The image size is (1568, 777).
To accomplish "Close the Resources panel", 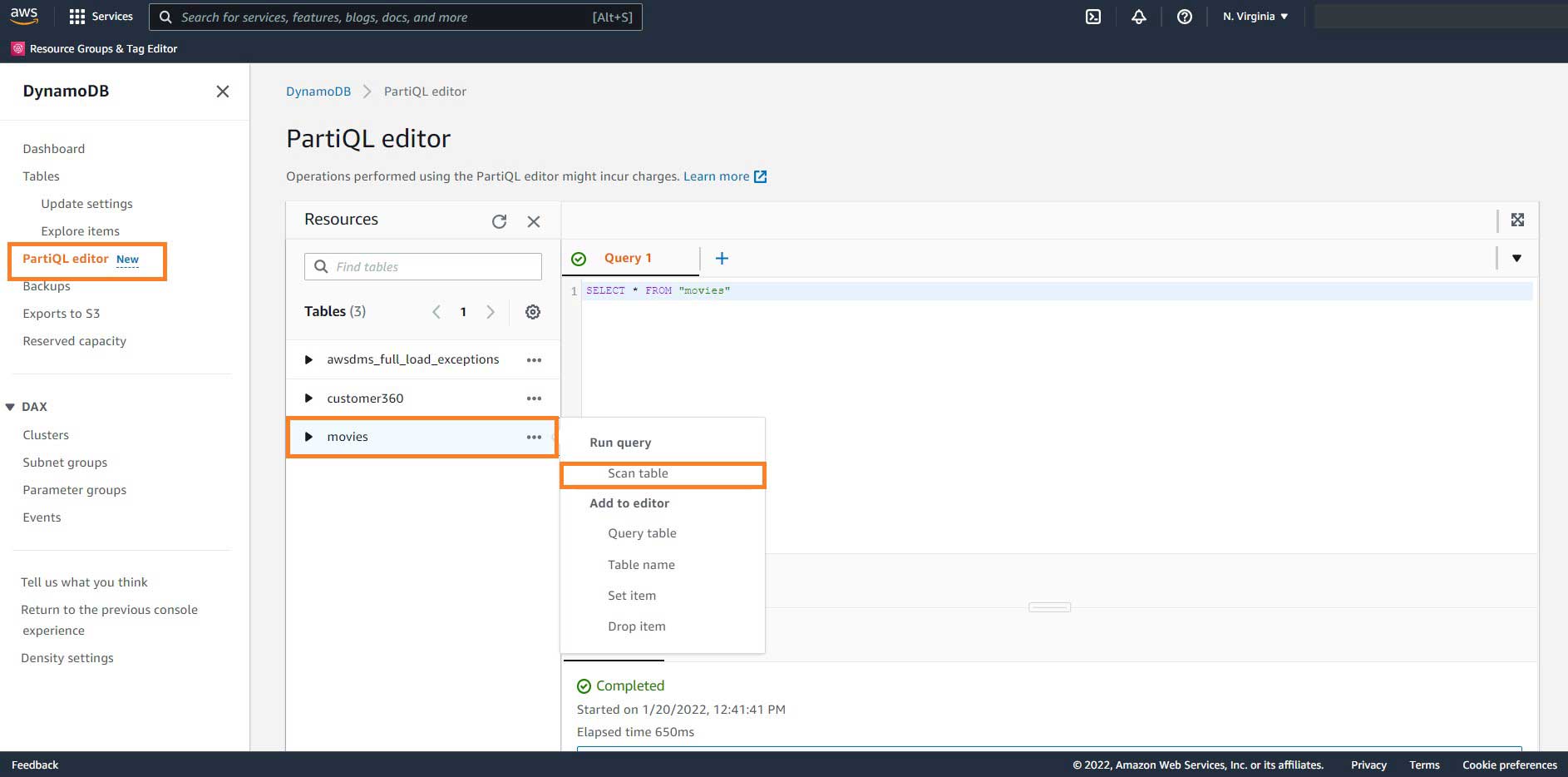I will pyautogui.click(x=534, y=221).
